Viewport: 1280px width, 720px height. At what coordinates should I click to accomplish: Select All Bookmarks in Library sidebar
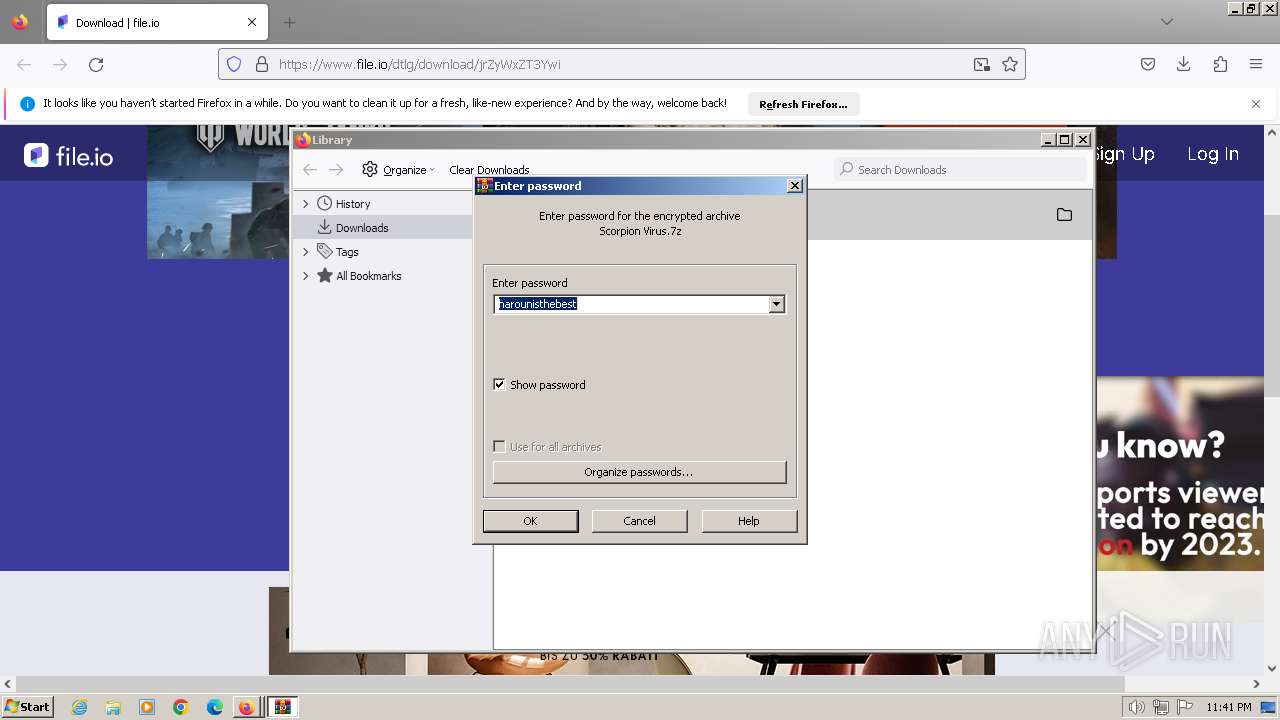click(369, 276)
